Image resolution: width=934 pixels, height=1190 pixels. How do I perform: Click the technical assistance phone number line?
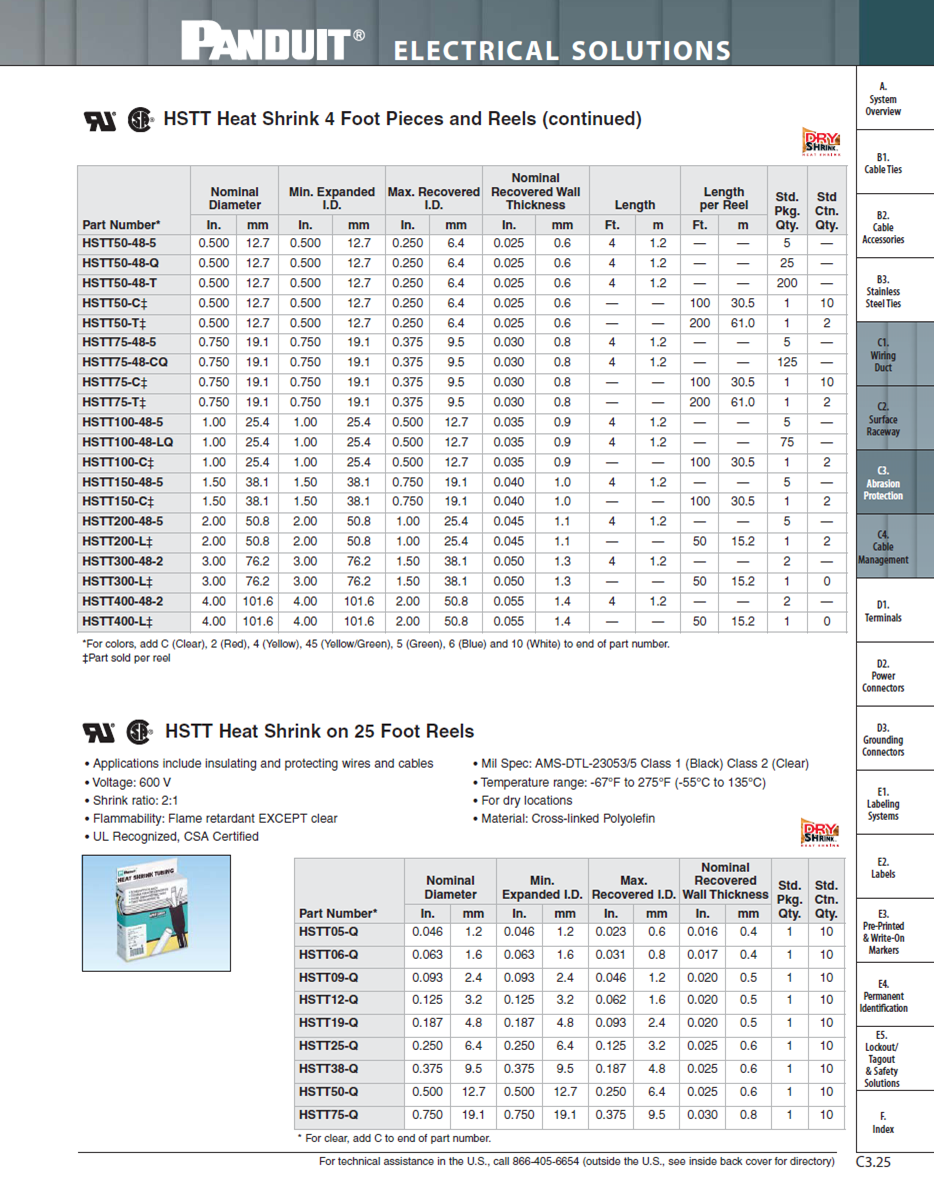[577, 1162]
